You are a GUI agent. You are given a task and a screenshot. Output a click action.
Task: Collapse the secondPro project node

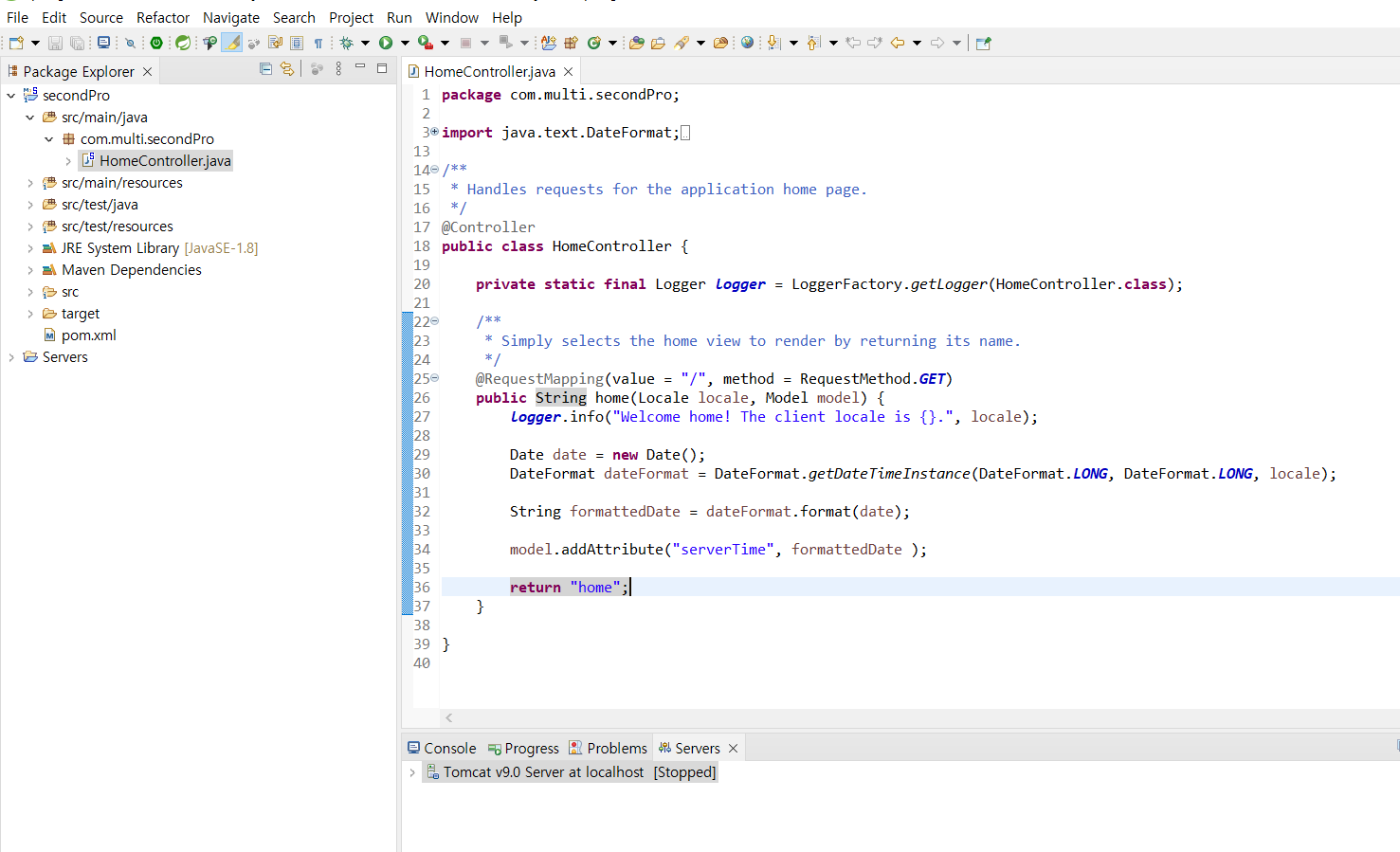click(11, 95)
